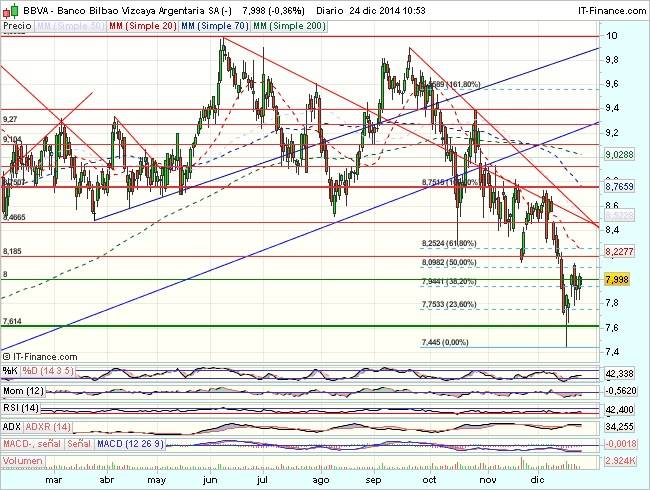
Task: Click the candlestick chart icon next to BBVA
Action: (10, 10)
